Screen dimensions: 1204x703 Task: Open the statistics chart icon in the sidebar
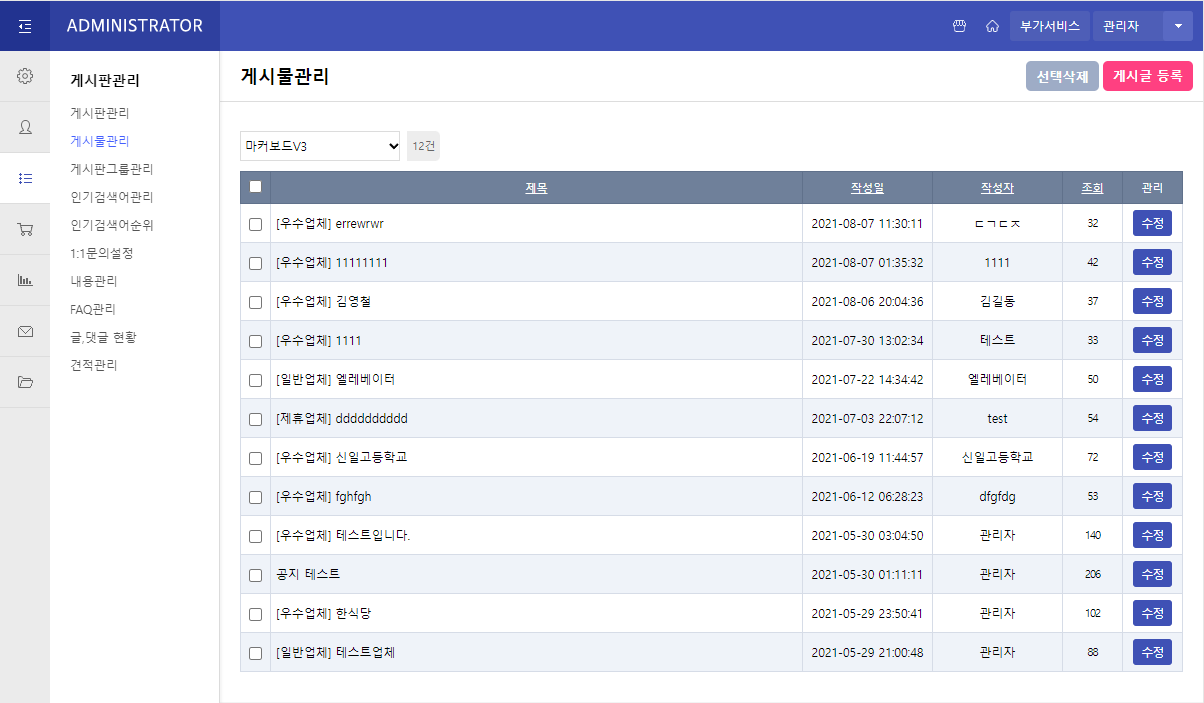(x=25, y=280)
